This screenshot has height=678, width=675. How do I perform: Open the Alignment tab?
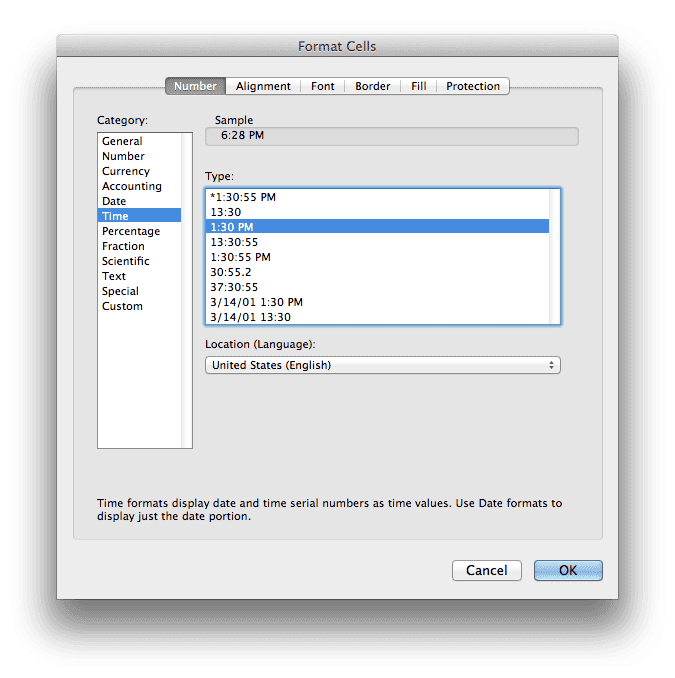tap(263, 86)
